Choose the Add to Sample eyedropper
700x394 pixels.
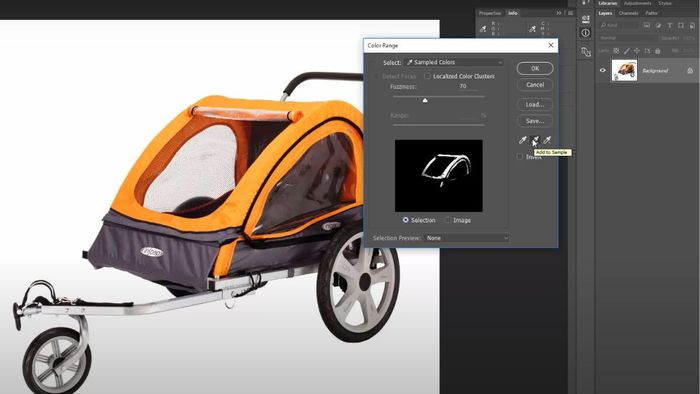[x=535, y=140]
